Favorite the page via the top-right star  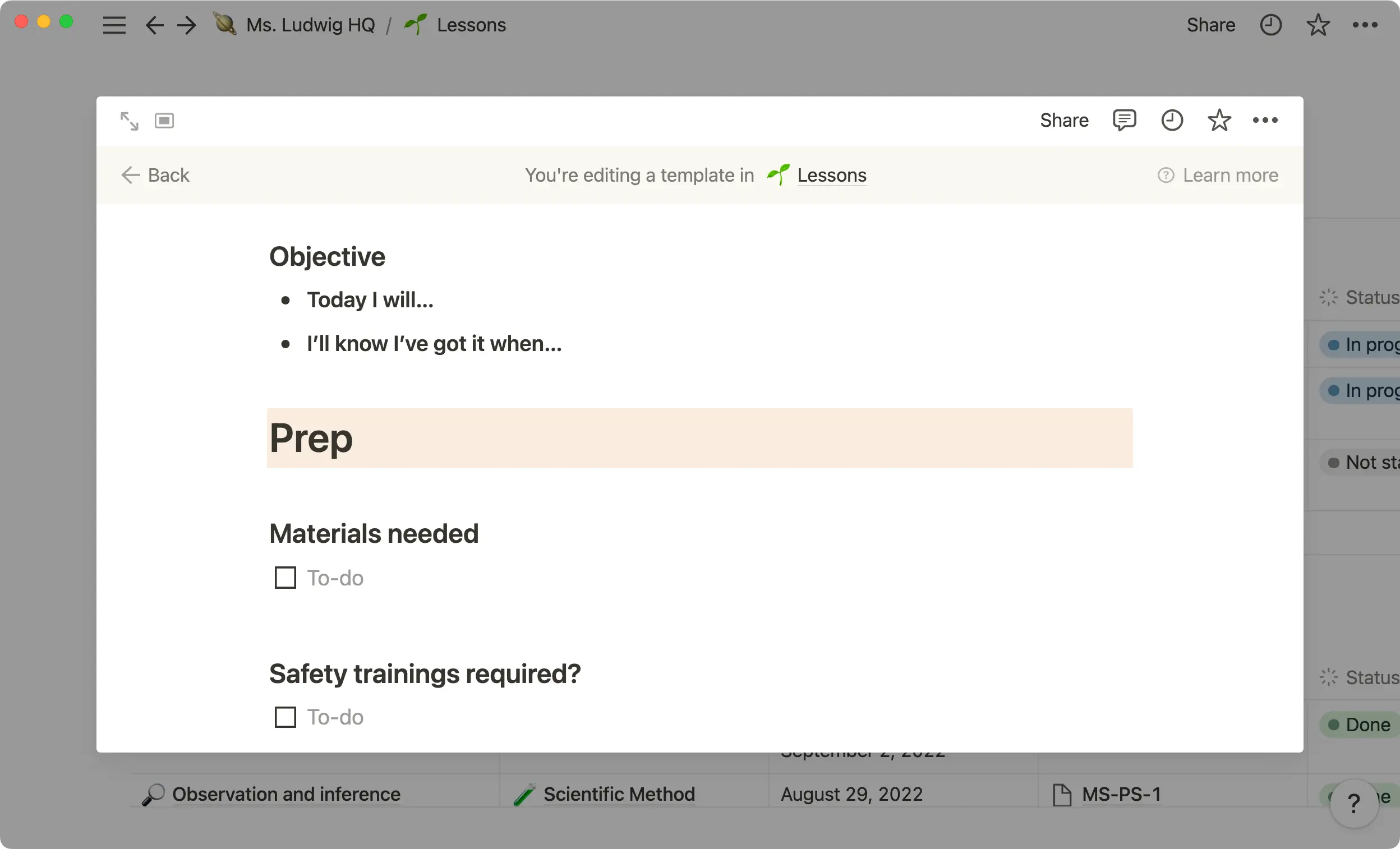(1318, 25)
